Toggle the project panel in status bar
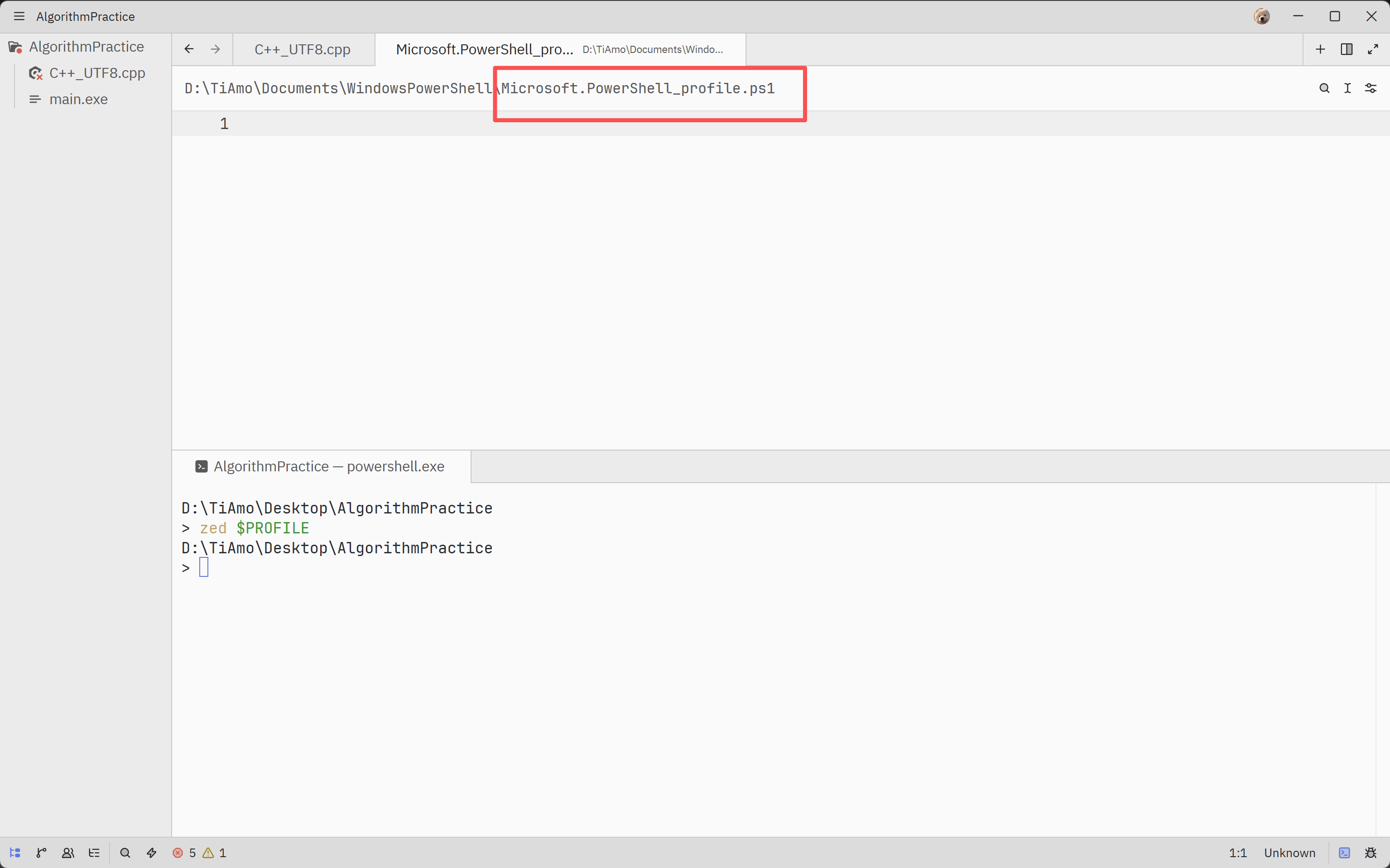Image resolution: width=1390 pixels, height=868 pixels. (15, 853)
